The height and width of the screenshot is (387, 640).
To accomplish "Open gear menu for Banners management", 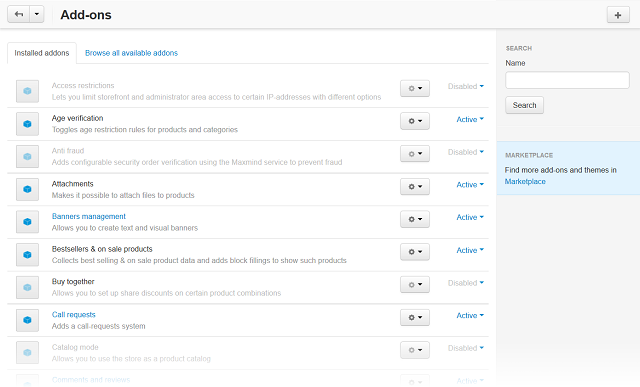I will click(x=415, y=219).
